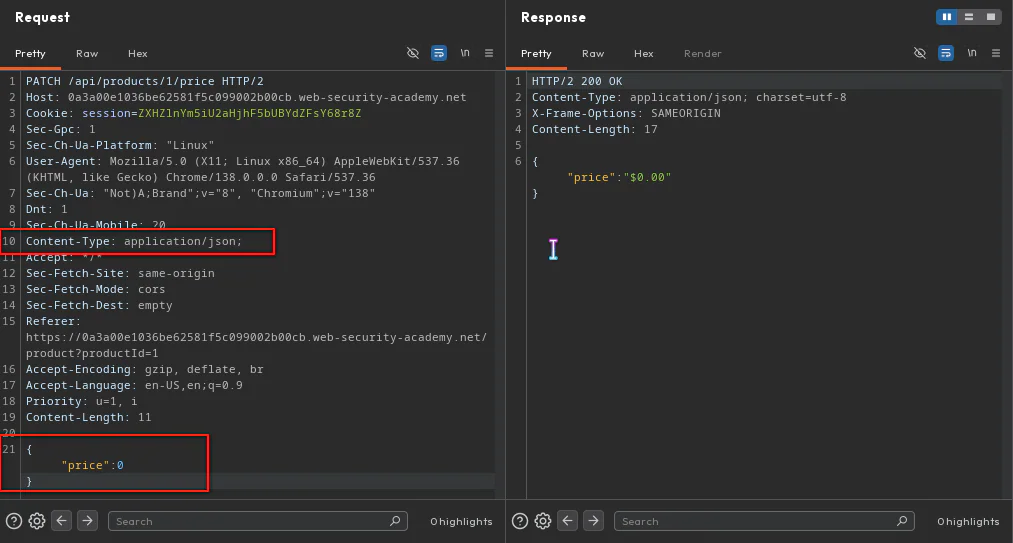Click the Request search input field
This screenshot has width=1013, height=543.
pos(258,521)
